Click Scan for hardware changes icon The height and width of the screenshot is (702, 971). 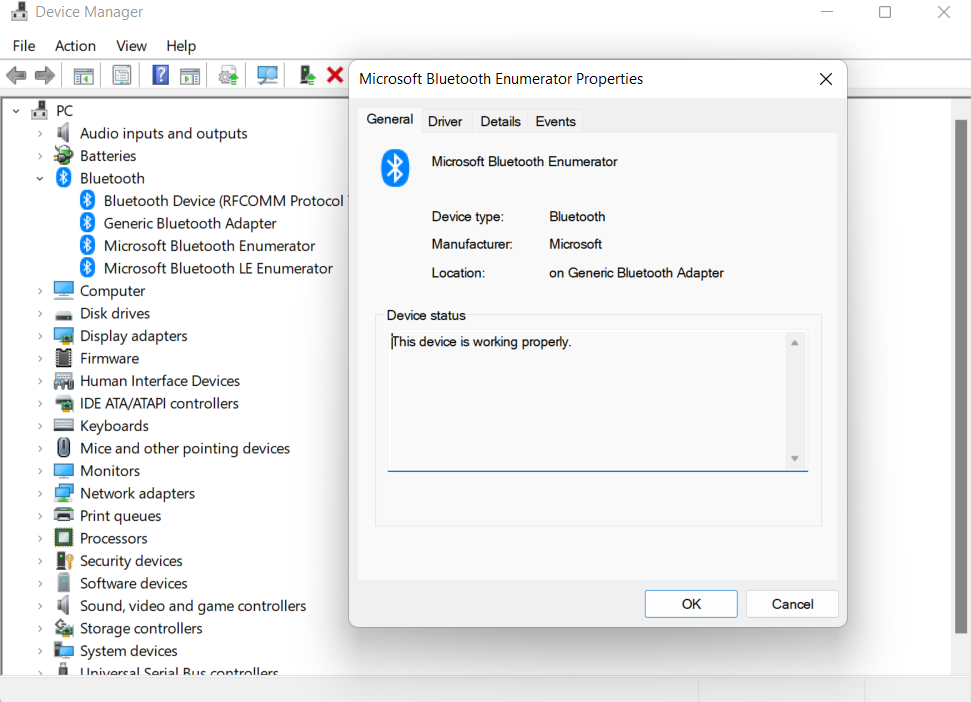pyautogui.click(x=268, y=76)
